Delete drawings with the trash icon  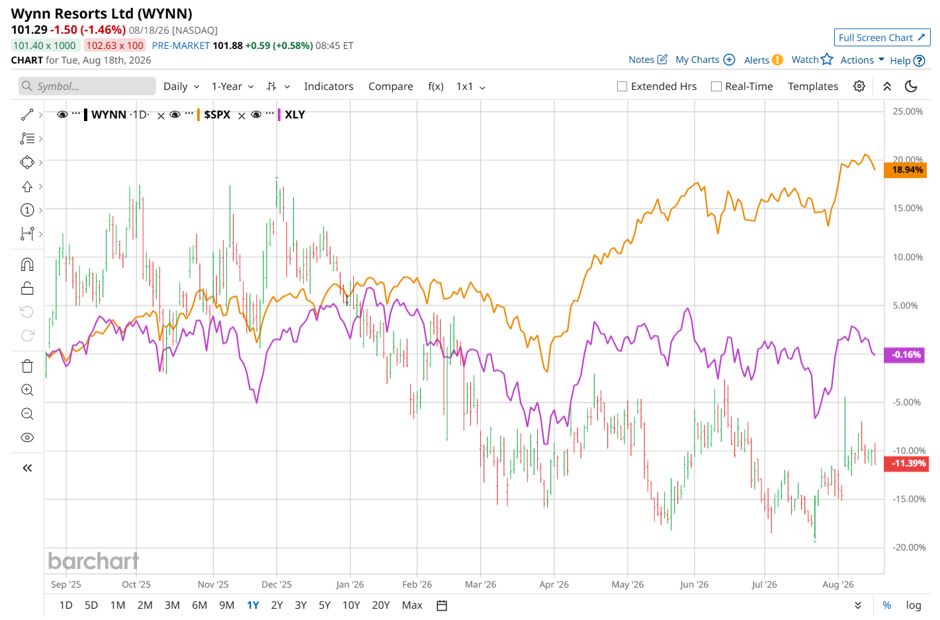pyautogui.click(x=27, y=366)
